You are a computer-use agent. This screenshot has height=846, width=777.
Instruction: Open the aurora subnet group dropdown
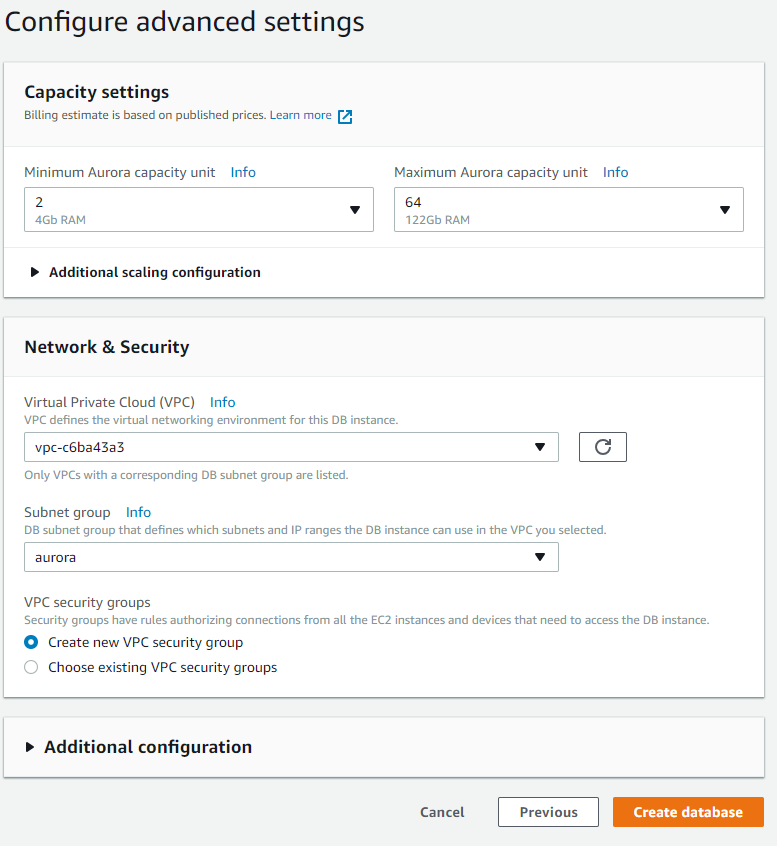tap(291, 557)
